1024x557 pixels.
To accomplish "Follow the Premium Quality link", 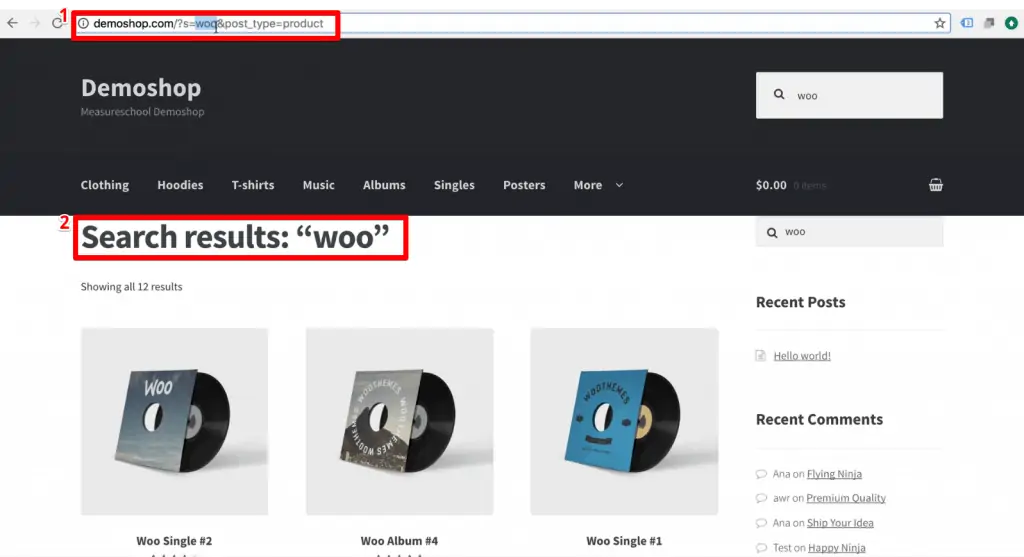I will 846,498.
